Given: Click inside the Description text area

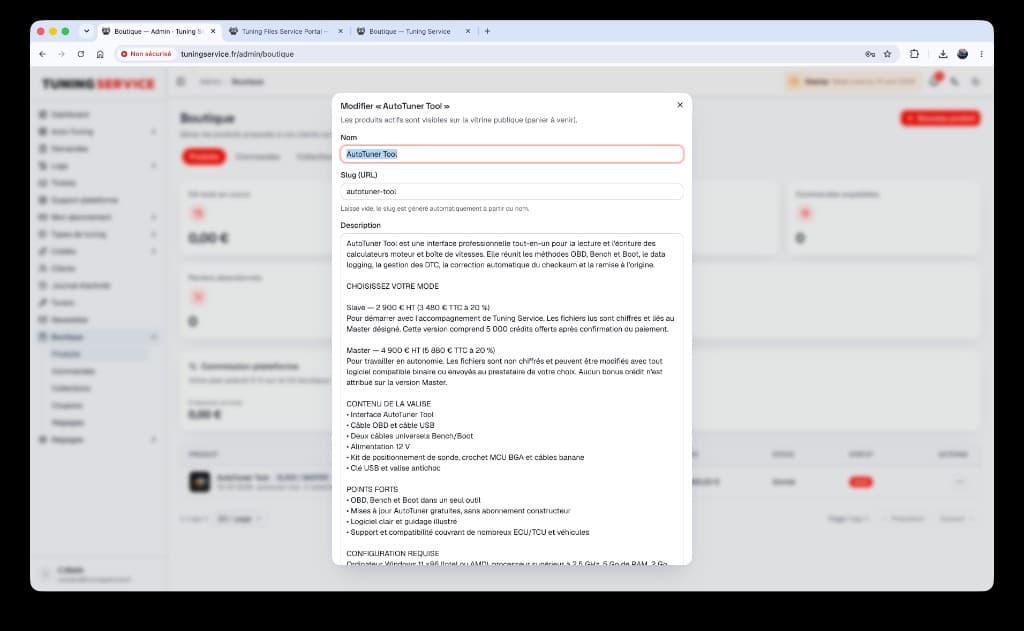Looking at the screenshot, I should pos(511,398).
